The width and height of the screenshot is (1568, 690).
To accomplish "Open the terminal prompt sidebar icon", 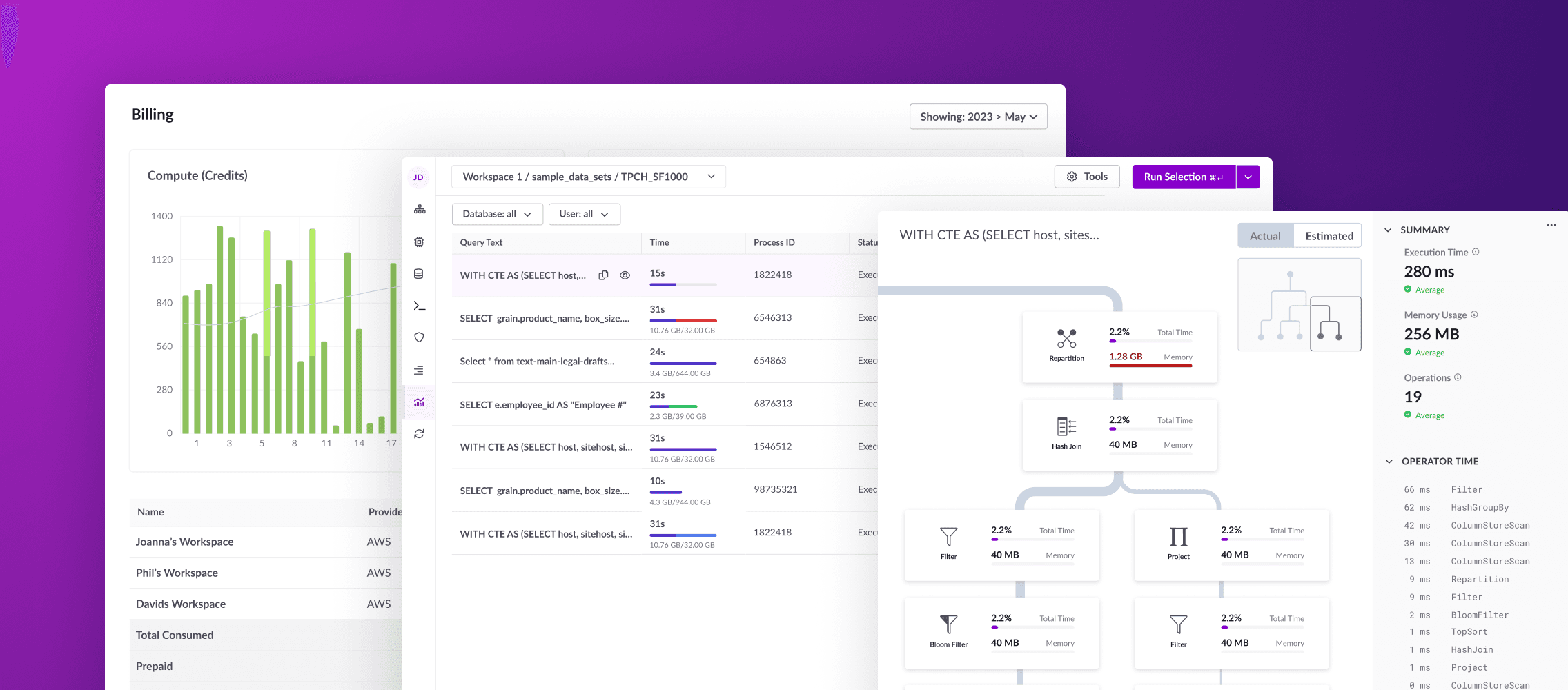I will click(x=419, y=306).
